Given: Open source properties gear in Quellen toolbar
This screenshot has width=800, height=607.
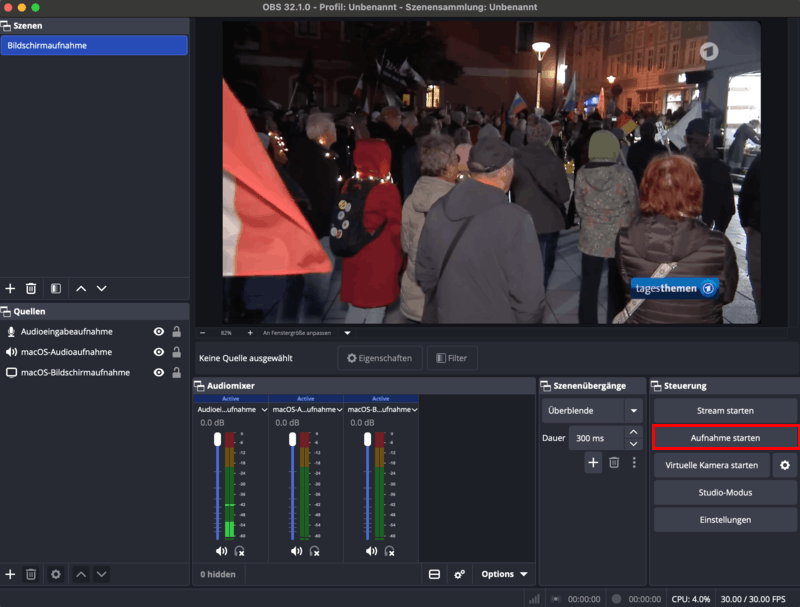Looking at the screenshot, I should coord(56,574).
